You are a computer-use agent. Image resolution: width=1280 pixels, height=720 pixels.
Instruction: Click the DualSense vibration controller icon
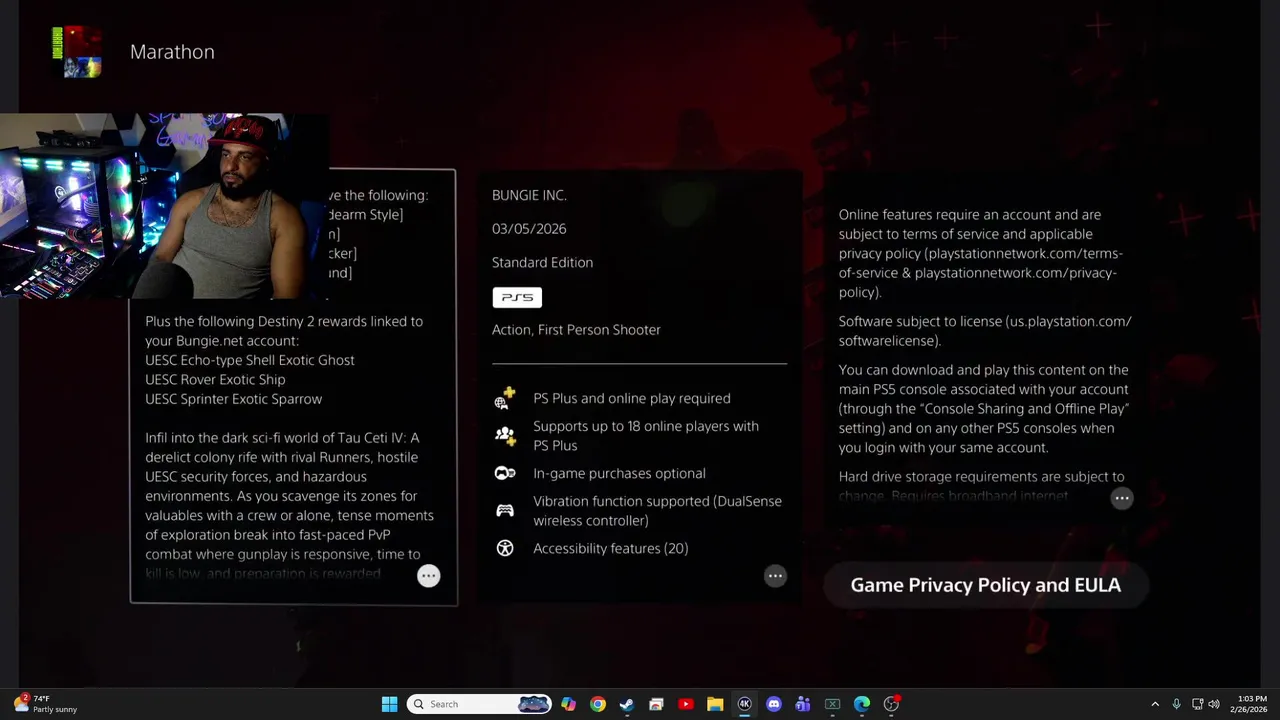[x=505, y=510]
